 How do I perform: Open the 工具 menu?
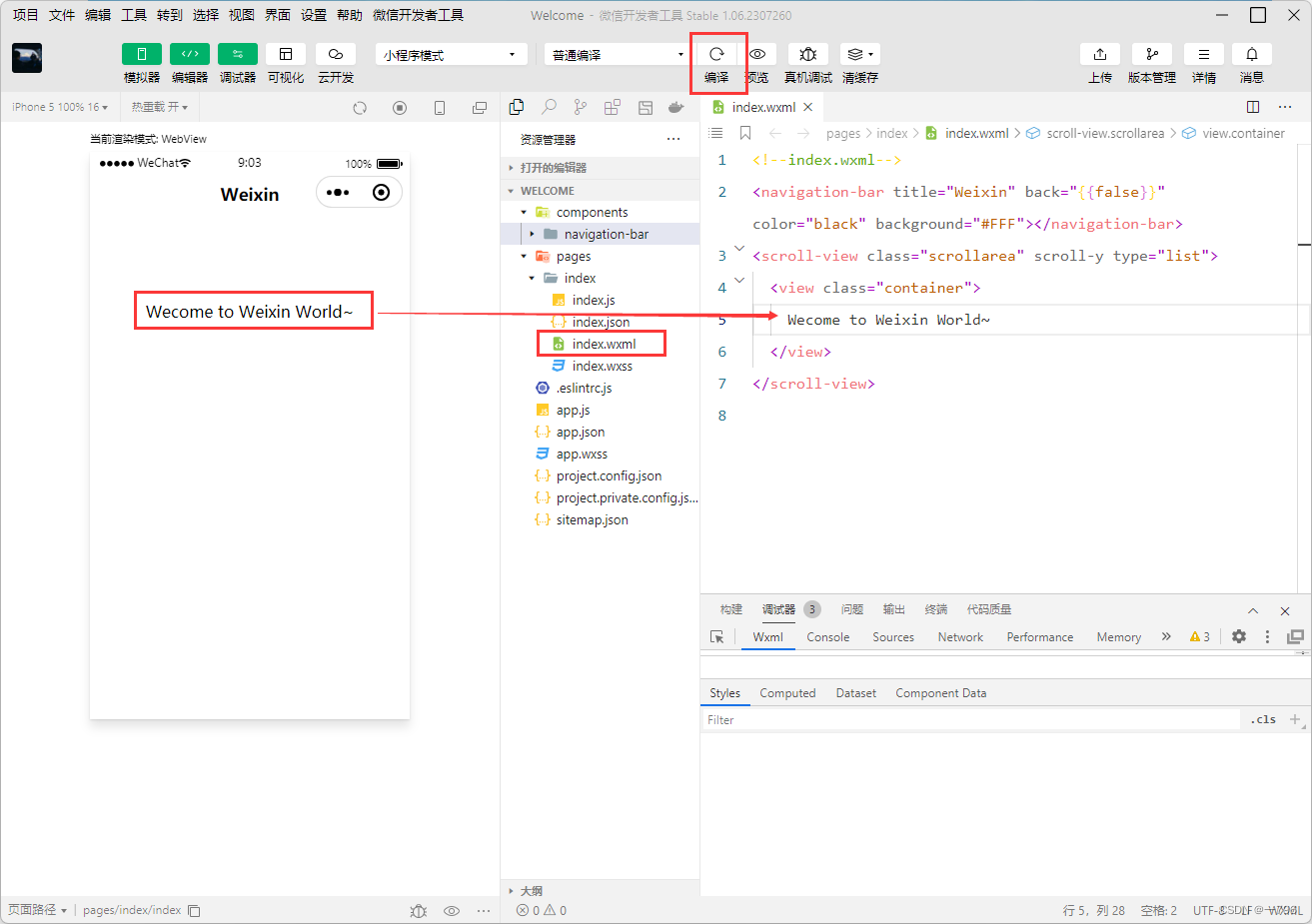134,15
